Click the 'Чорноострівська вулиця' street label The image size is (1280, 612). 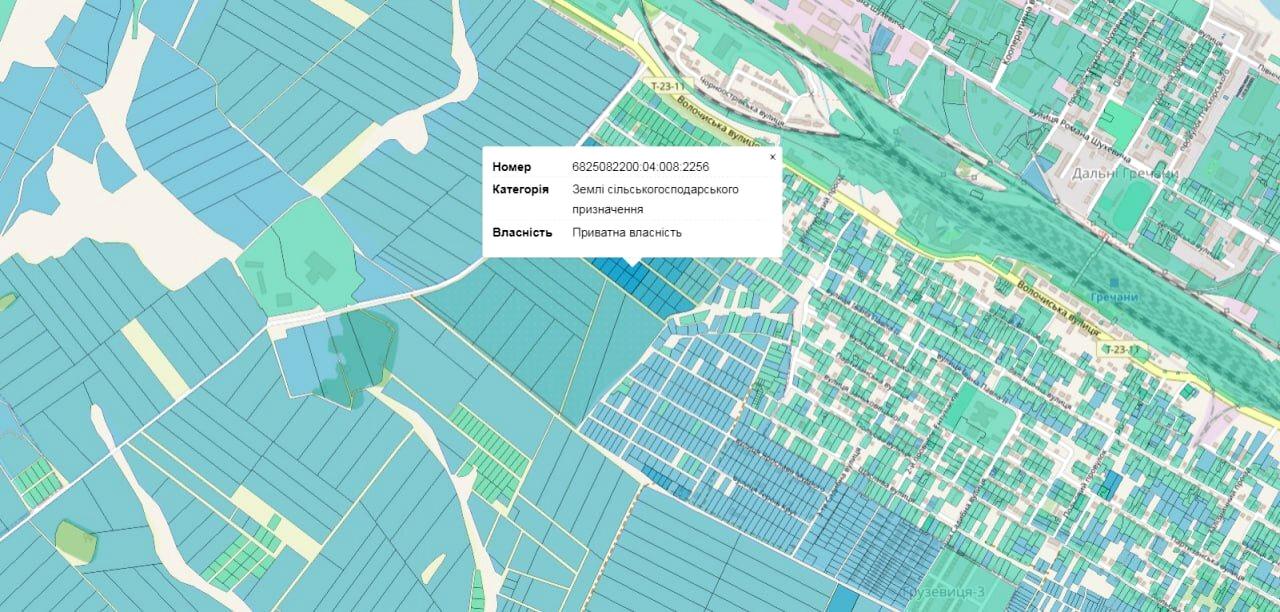[742, 100]
